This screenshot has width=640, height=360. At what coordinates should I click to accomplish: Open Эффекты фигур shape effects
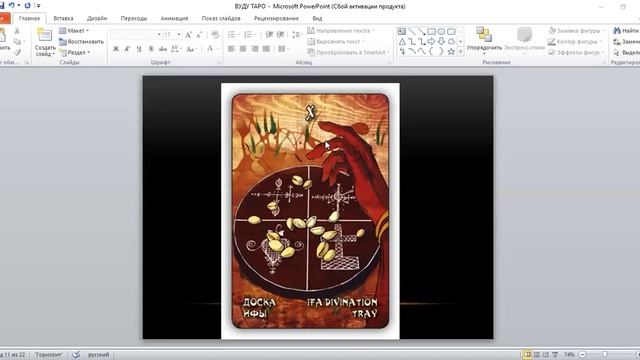click(x=575, y=52)
